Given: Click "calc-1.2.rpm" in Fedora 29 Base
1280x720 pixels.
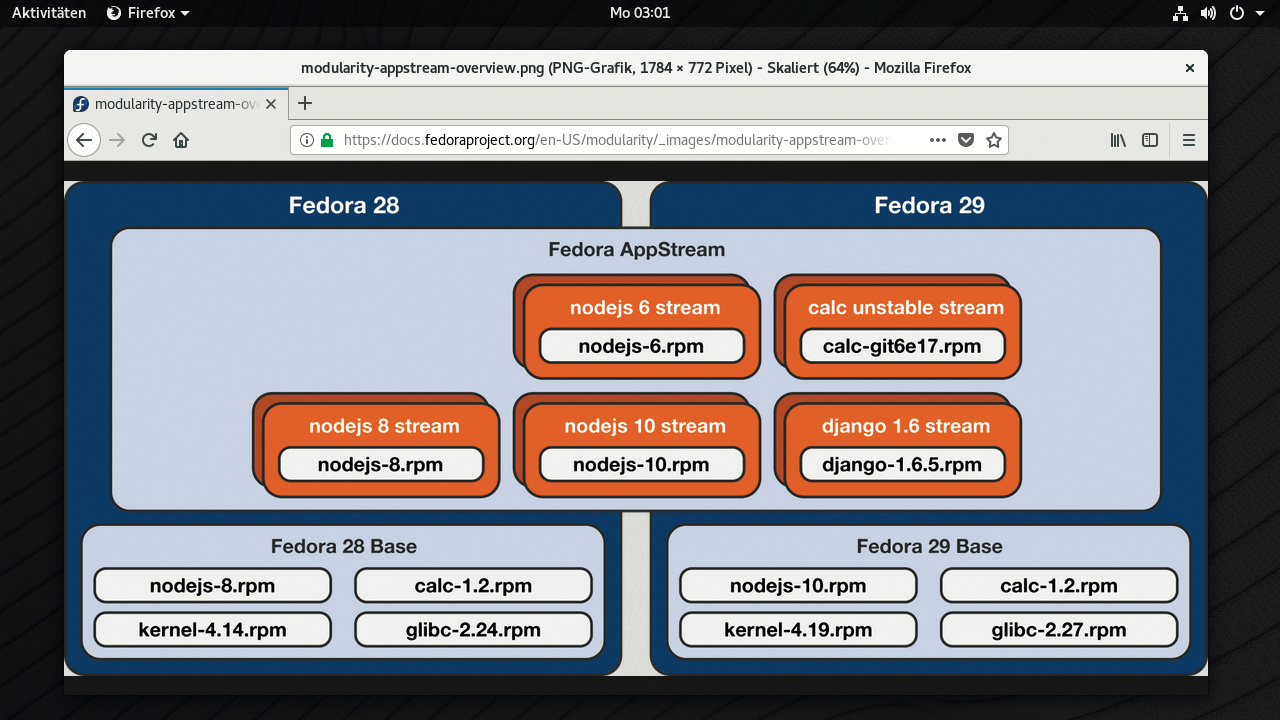Looking at the screenshot, I should pos(1059,586).
